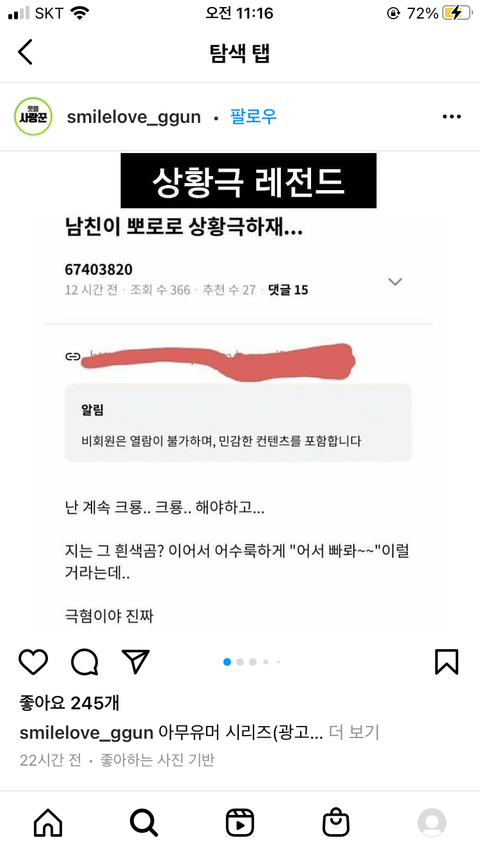The width and height of the screenshot is (480, 854).
Task: Open your profile avatar tab
Action: (432, 822)
